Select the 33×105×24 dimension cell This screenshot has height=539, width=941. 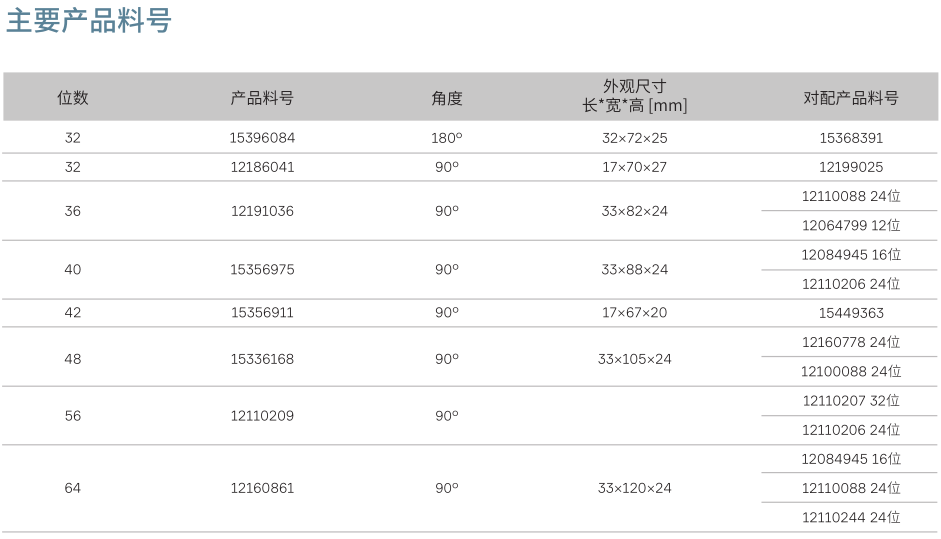pos(634,359)
